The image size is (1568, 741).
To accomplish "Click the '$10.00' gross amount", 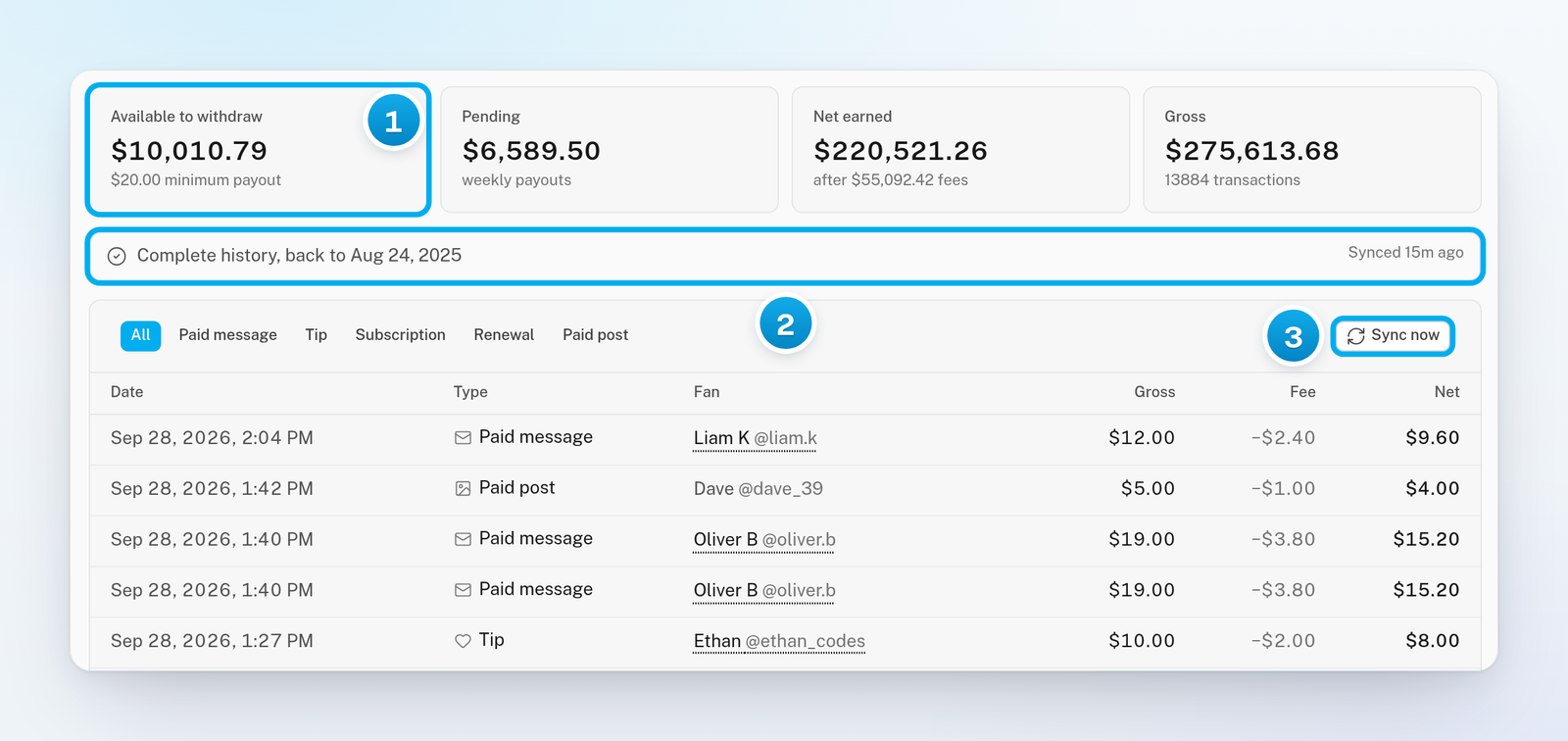I will point(1142,641).
